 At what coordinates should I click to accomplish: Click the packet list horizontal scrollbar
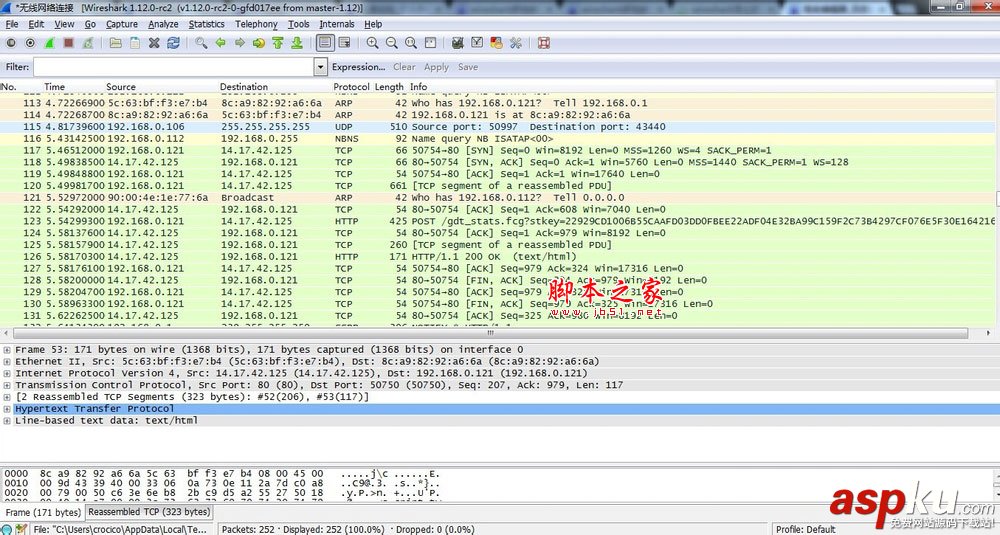tap(490, 333)
